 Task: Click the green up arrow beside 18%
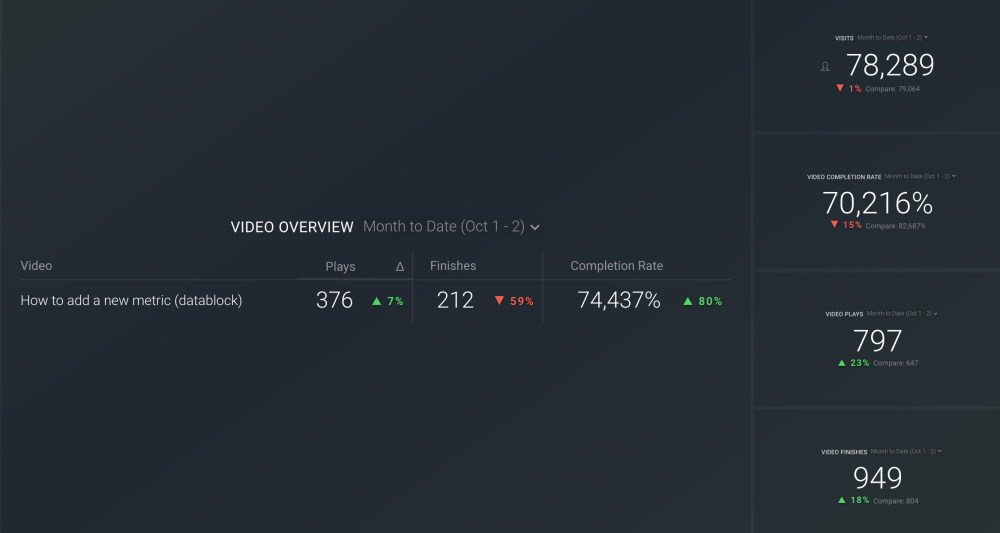842,500
